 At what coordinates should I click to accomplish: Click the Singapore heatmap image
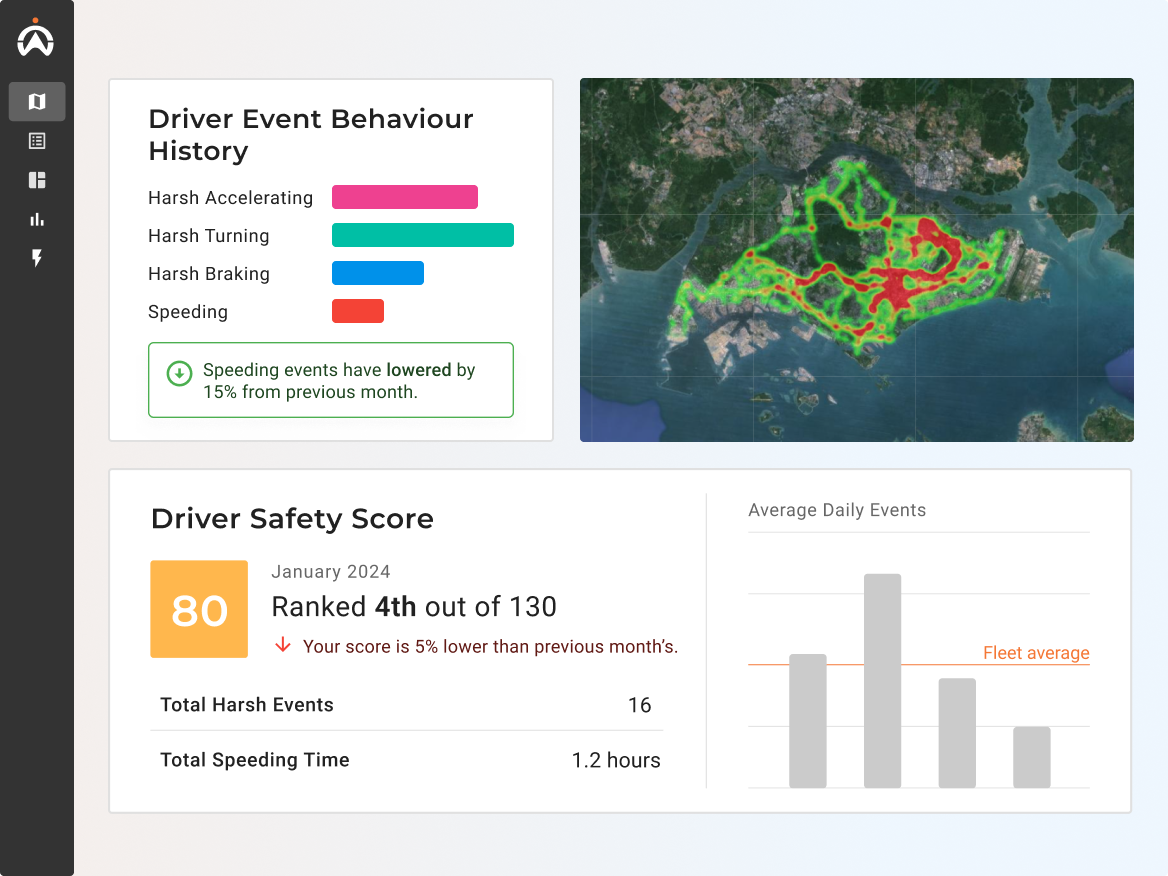(856, 260)
